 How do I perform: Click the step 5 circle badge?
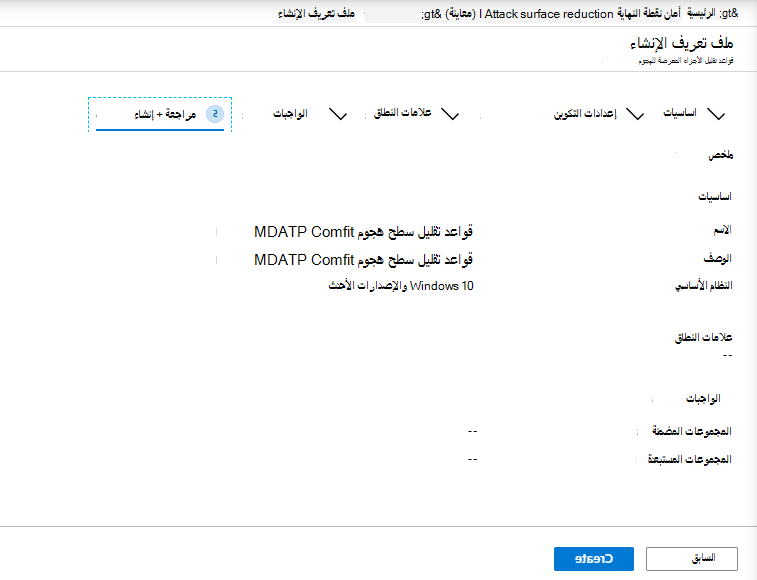coord(215,114)
